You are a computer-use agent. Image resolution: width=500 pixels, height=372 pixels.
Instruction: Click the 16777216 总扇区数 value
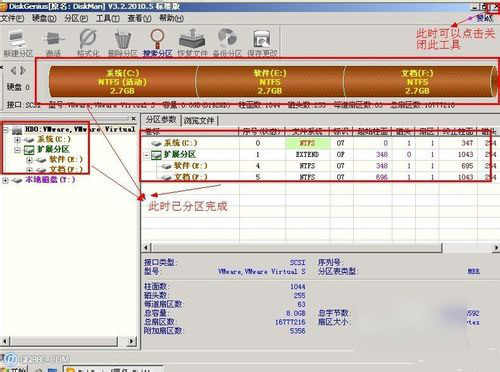point(290,322)
